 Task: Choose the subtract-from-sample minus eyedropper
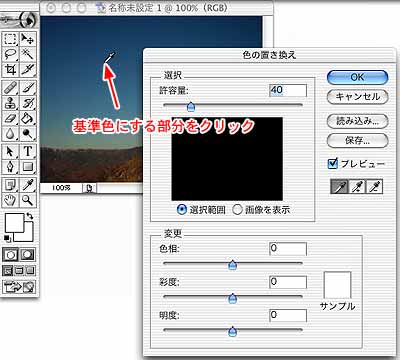coord(374,187)
